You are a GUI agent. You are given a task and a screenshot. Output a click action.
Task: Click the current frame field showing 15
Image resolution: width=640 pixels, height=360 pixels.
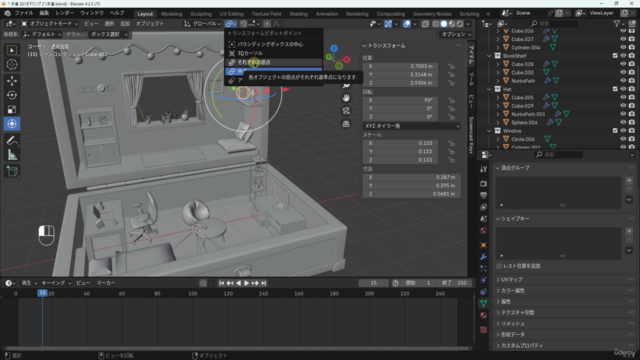tap(373, 283)
